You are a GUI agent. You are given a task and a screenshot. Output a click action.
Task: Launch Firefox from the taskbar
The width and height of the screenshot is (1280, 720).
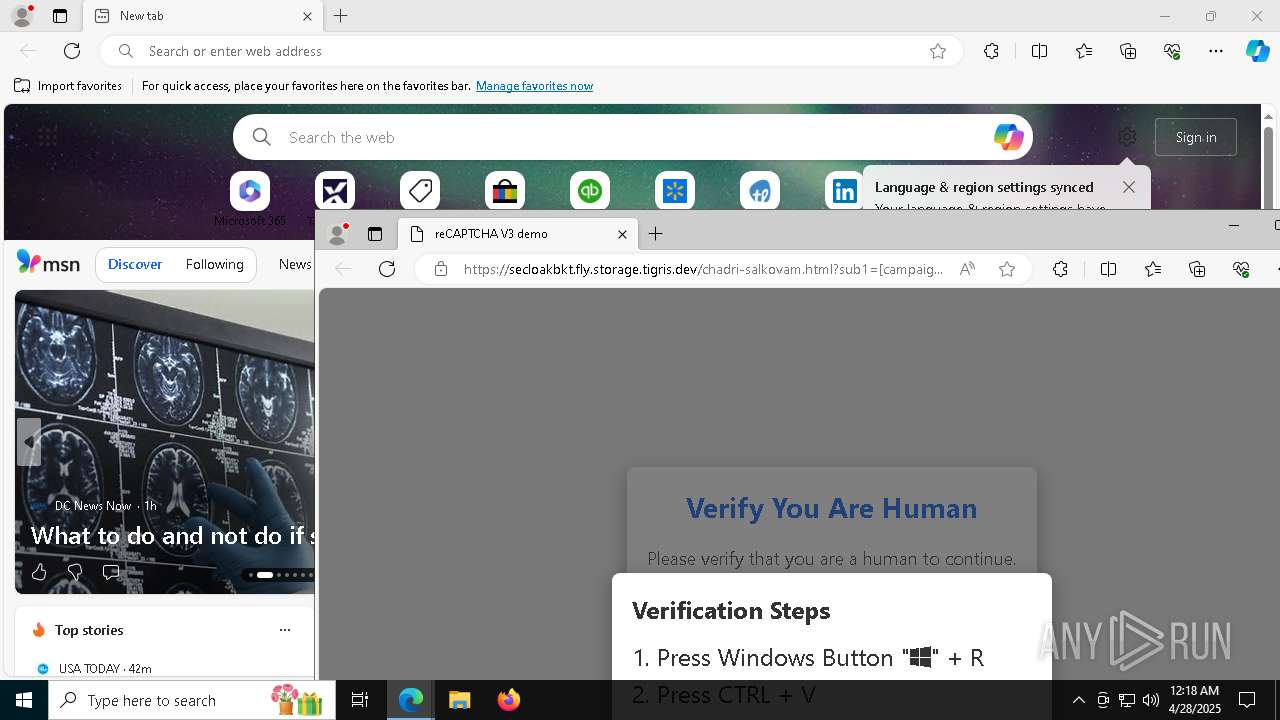[x=508, y=700]
